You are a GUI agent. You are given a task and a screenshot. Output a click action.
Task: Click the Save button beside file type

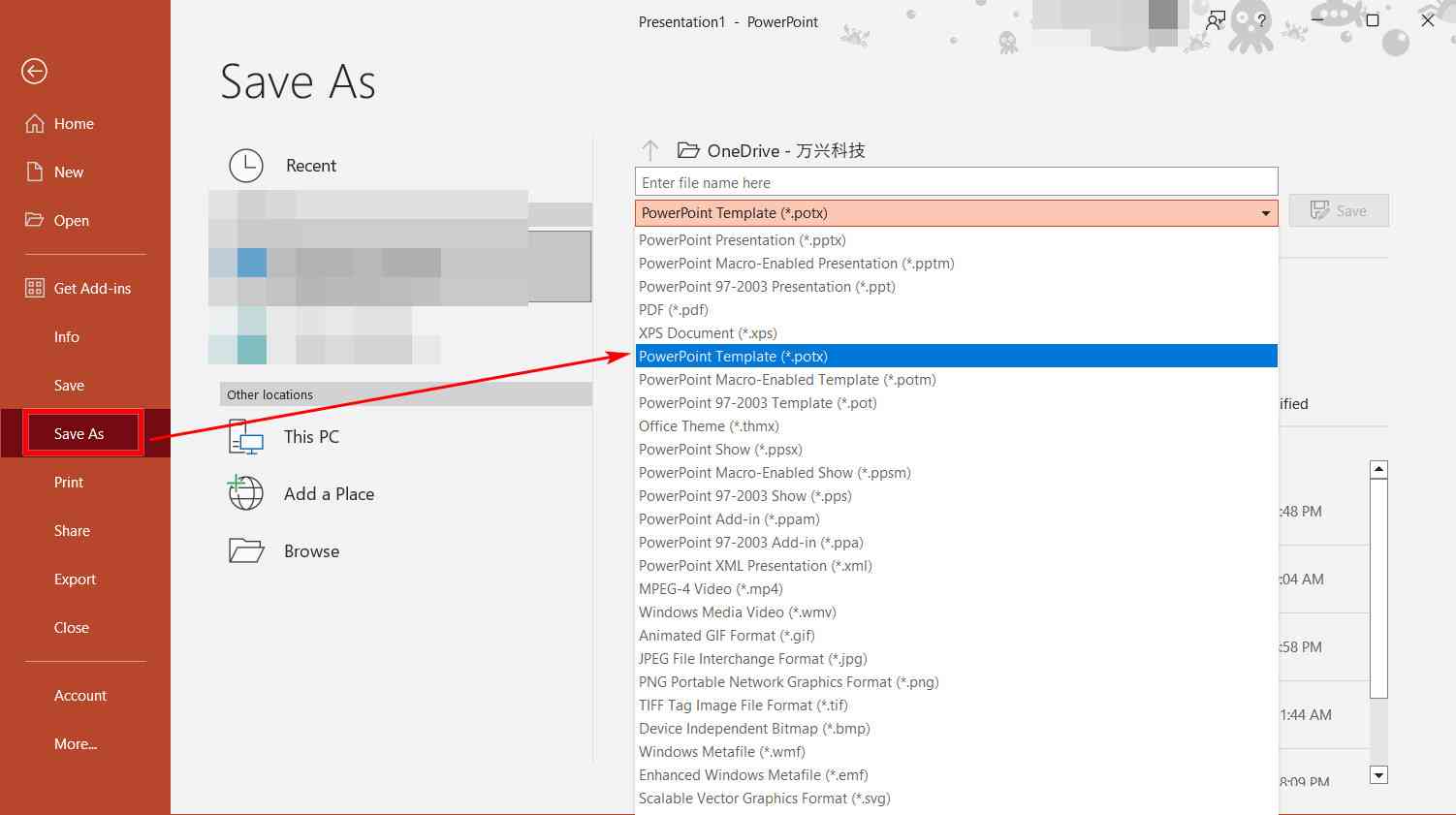point(1339,210)
